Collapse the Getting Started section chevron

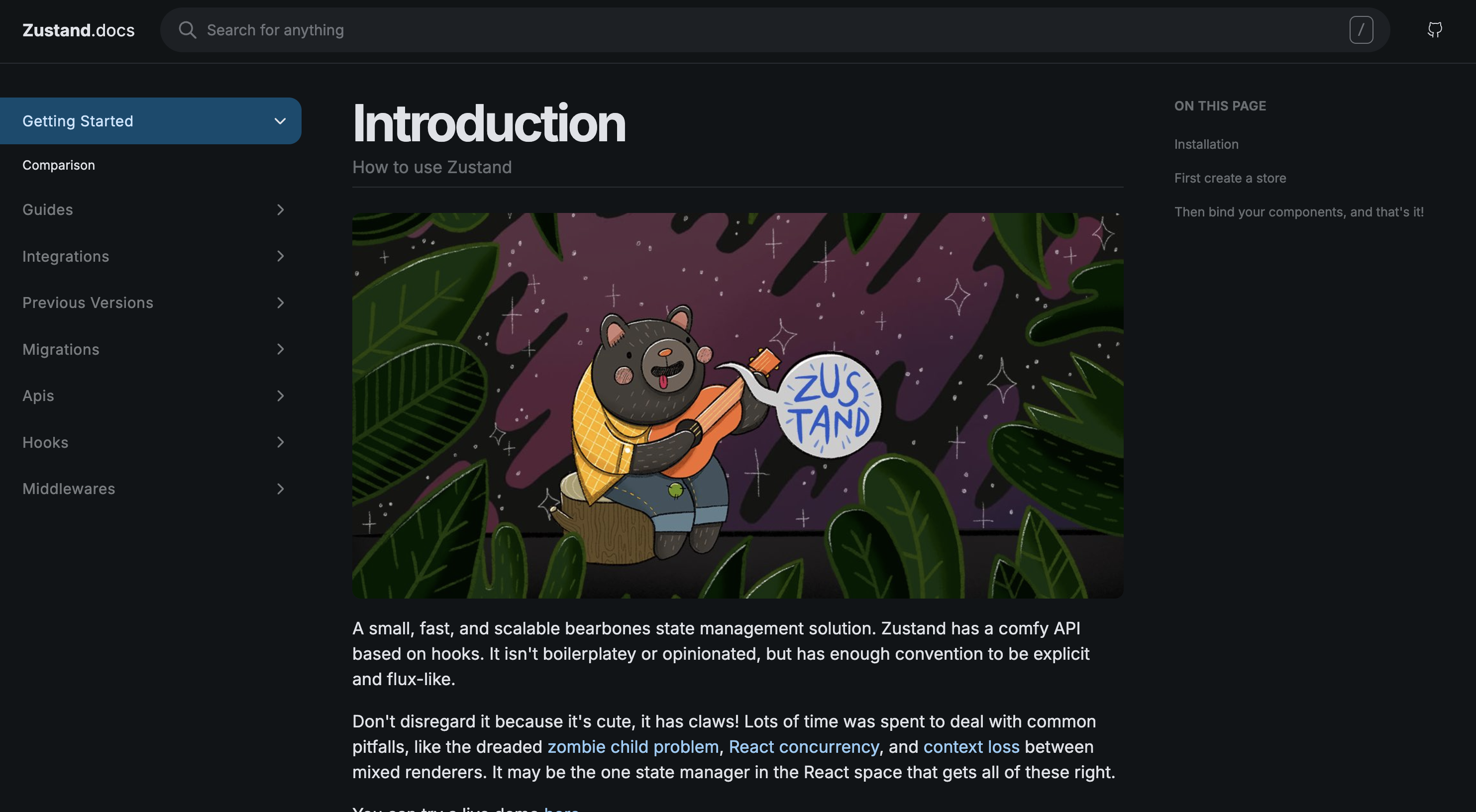[280, 121]
